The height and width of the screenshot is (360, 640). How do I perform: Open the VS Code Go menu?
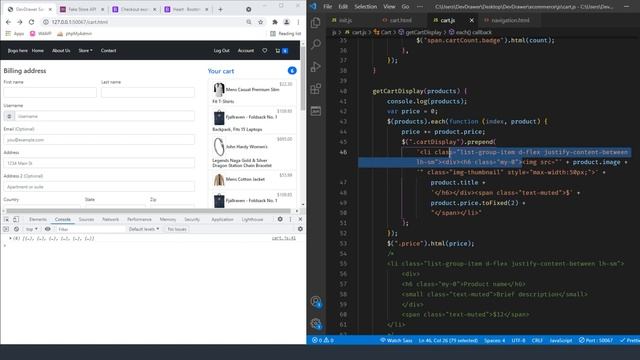(x=405, y=7)
